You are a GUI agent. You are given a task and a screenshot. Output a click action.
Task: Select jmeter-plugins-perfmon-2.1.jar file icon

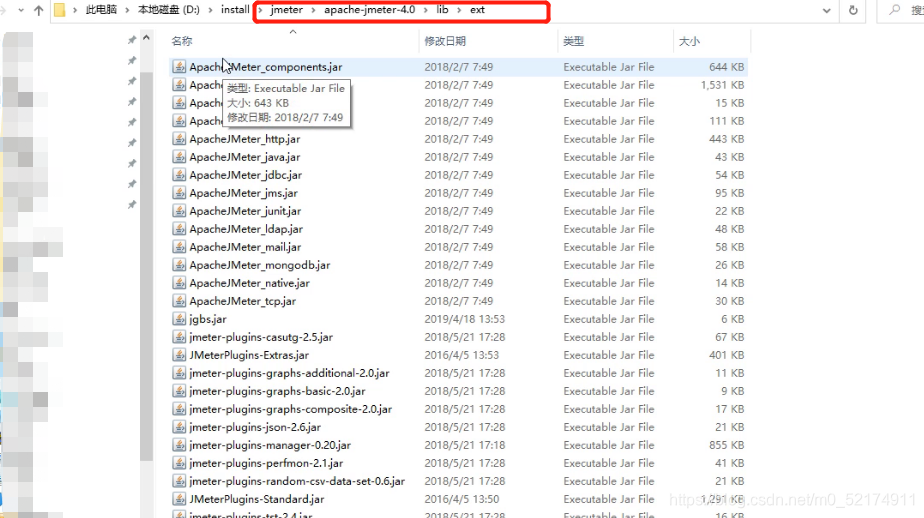coord(179,463)
